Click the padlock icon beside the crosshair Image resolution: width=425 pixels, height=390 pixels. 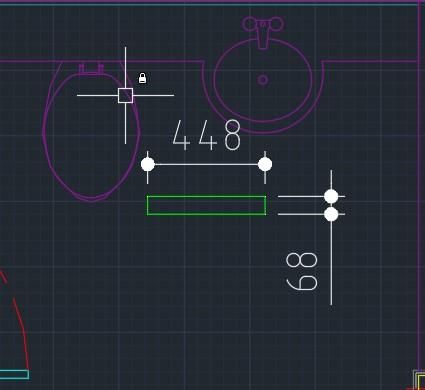(142, 78)
